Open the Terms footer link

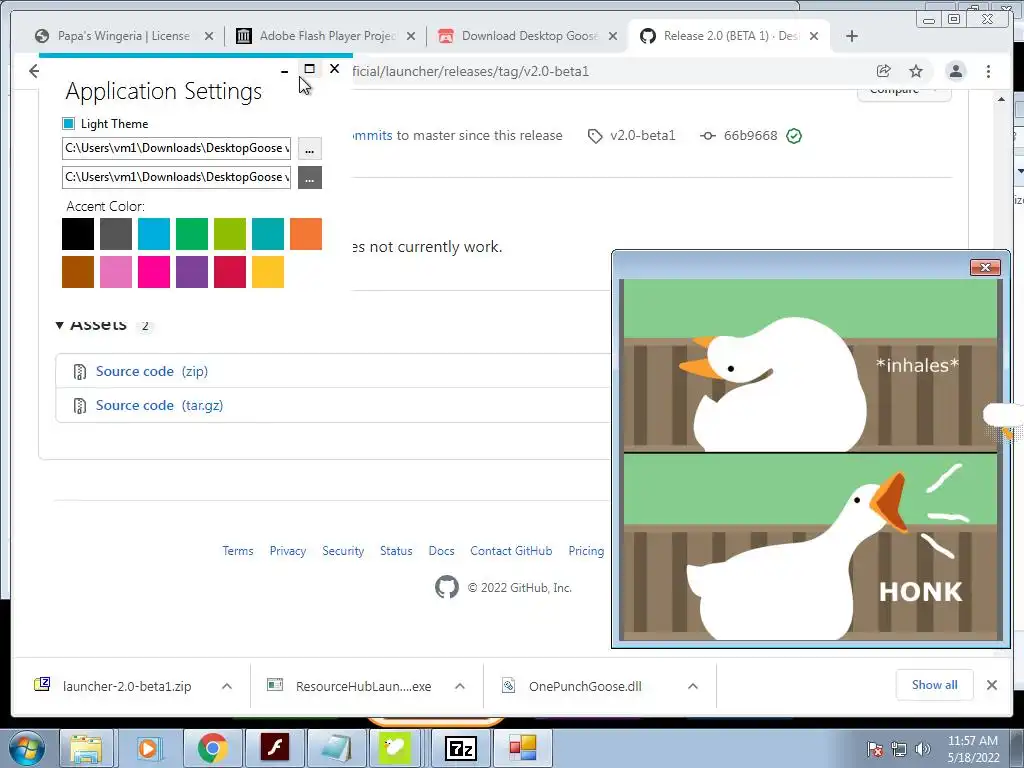click(x=238, y=551)
